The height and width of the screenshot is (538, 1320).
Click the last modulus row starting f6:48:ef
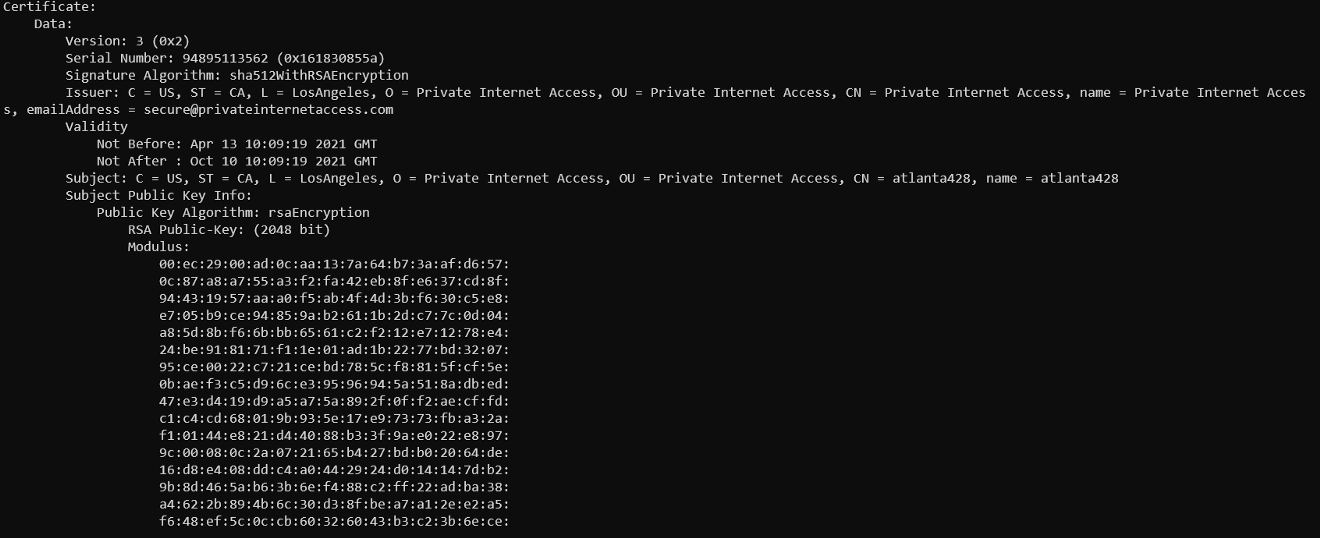(x=334, y=520)
